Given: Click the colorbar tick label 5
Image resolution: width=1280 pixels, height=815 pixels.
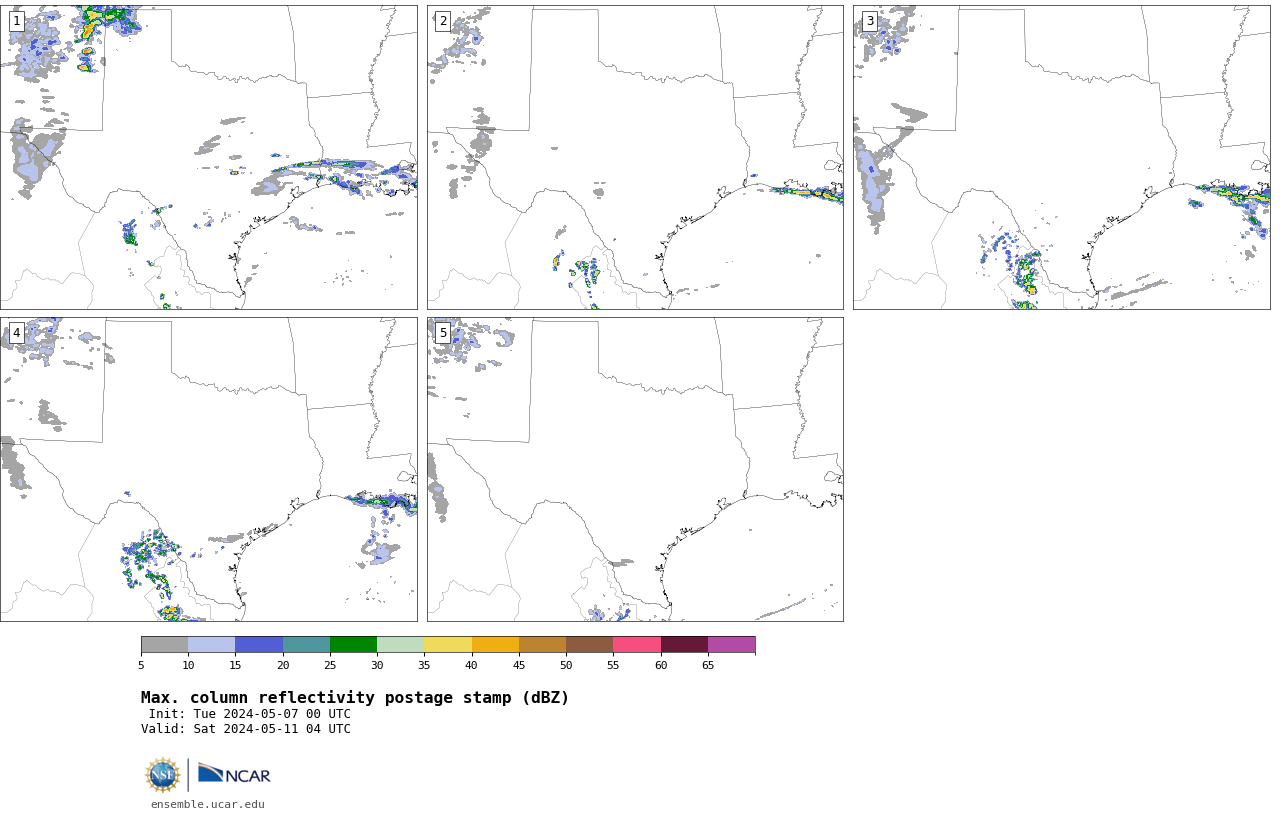Looking at the screenshot, I should point(141,665).
